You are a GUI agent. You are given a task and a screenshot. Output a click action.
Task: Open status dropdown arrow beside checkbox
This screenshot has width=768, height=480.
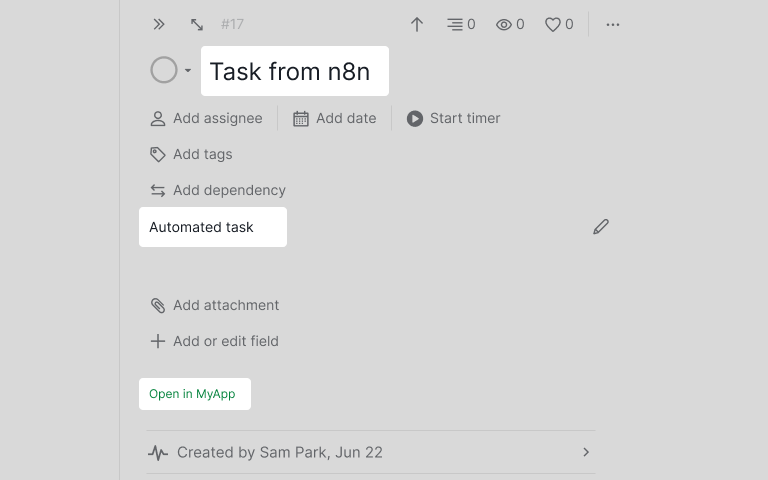[188, 71]
